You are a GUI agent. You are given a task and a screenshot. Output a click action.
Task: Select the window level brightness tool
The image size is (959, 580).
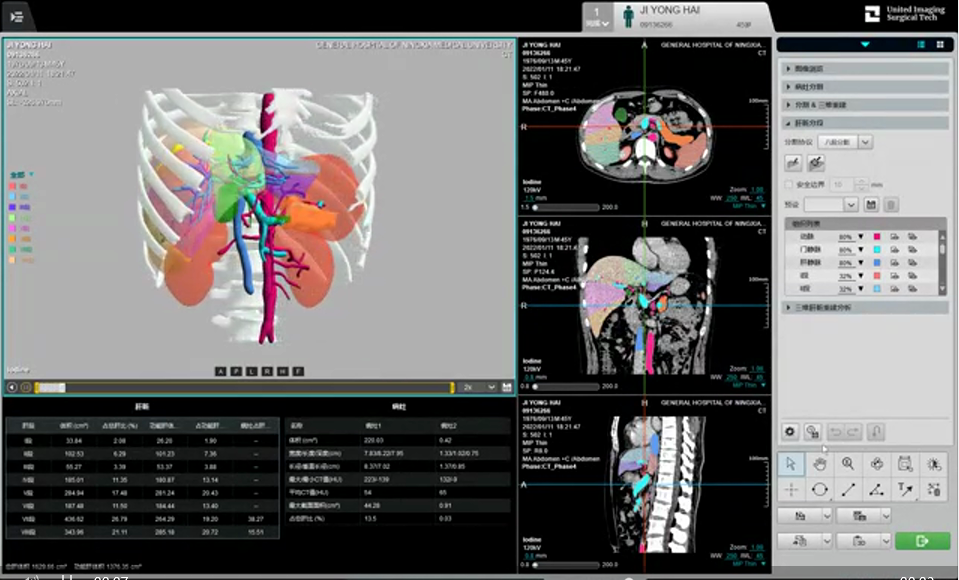[934, 464]
